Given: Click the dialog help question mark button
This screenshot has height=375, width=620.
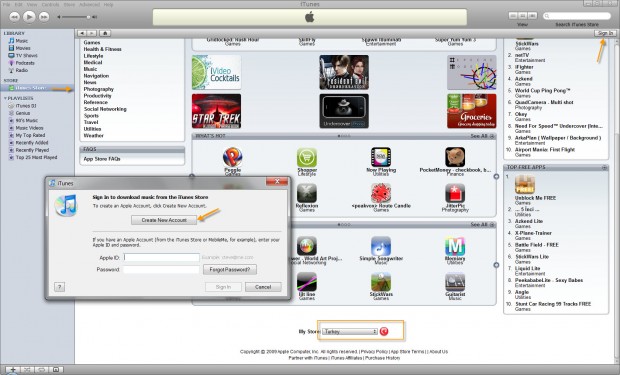Looking at the screenshot, I should coord(59,287).
